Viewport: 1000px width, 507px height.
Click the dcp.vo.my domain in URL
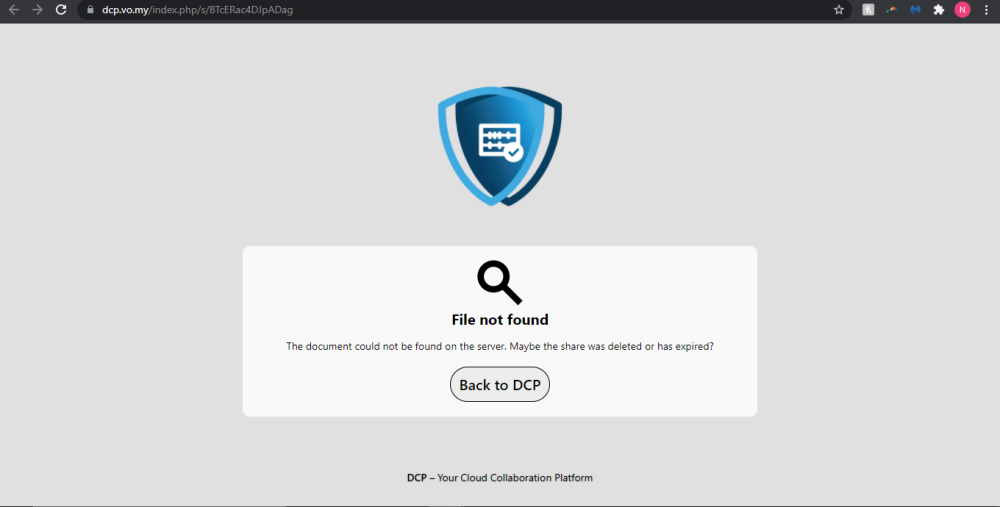[x=125, y=10]
